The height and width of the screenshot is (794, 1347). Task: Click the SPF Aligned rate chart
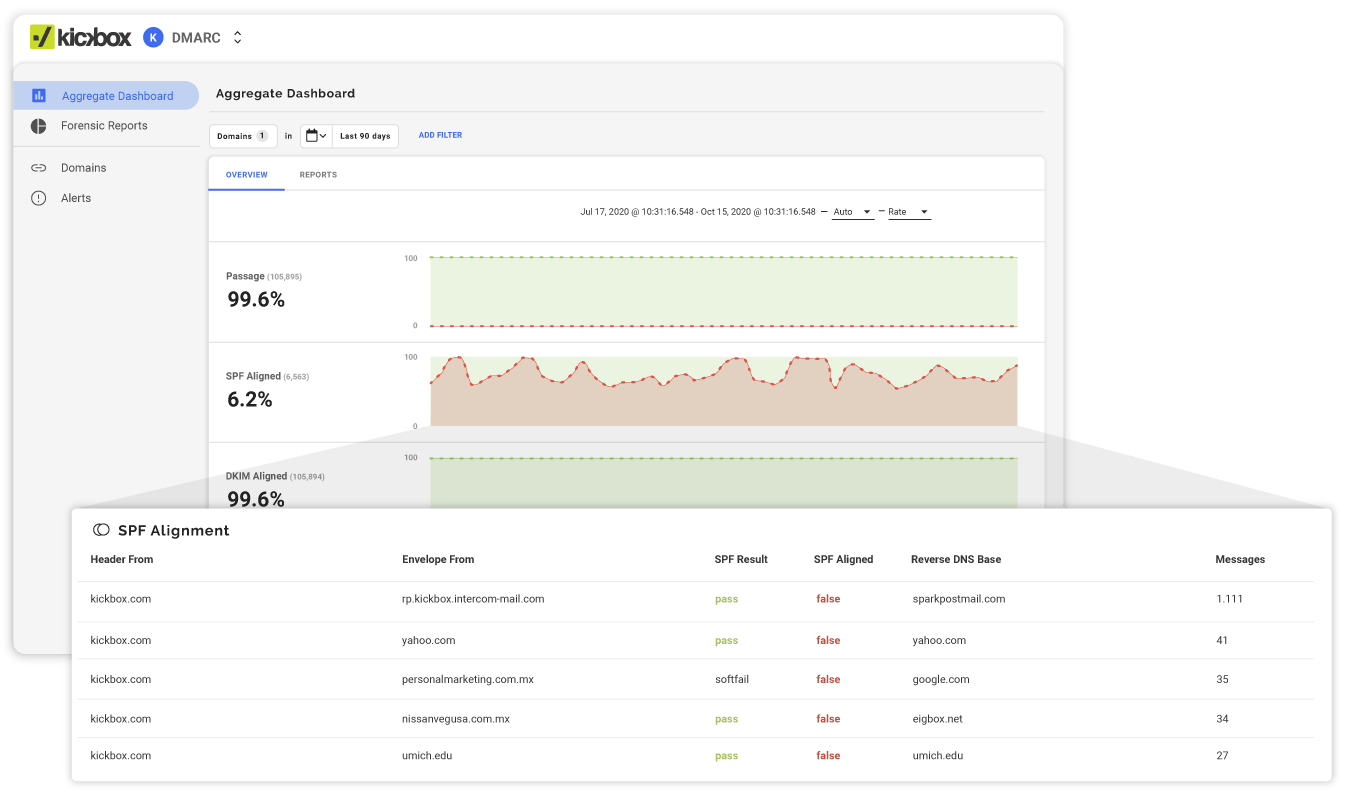coord(724,391)
